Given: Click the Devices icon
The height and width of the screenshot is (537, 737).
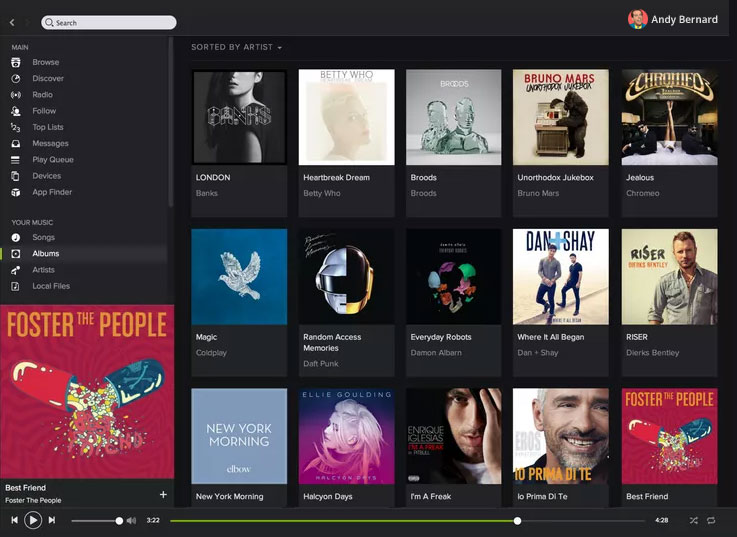Looking at the screenshot, I should point(16,176).
